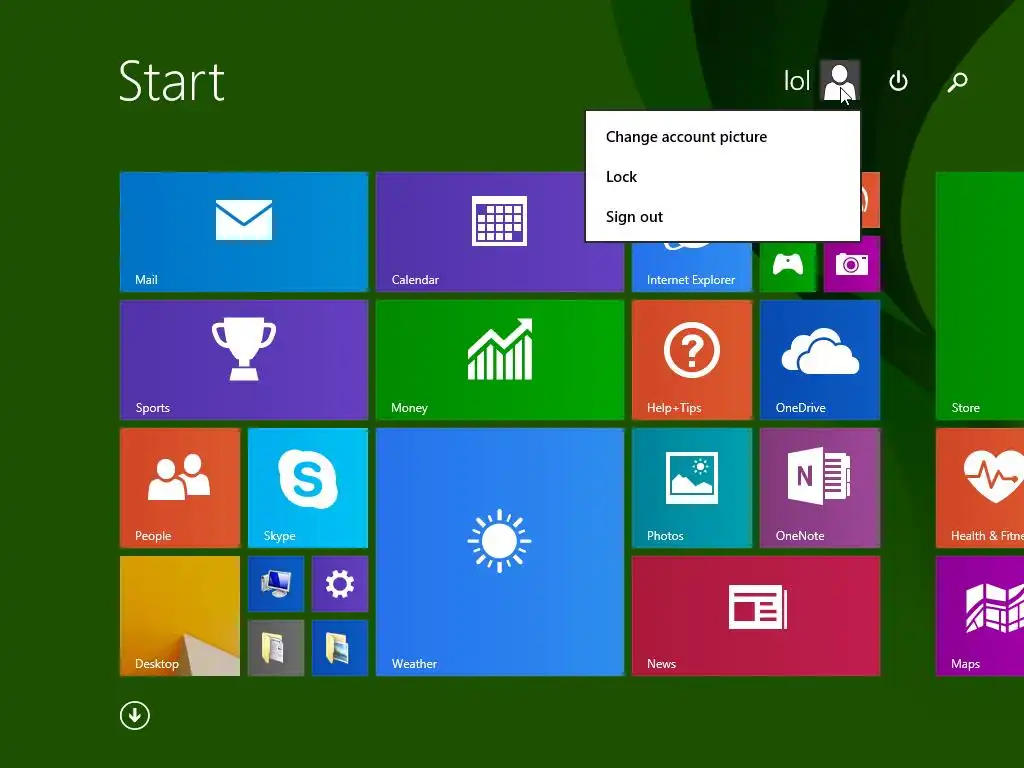Open the Documents folder tile on gray

(276, 648)
